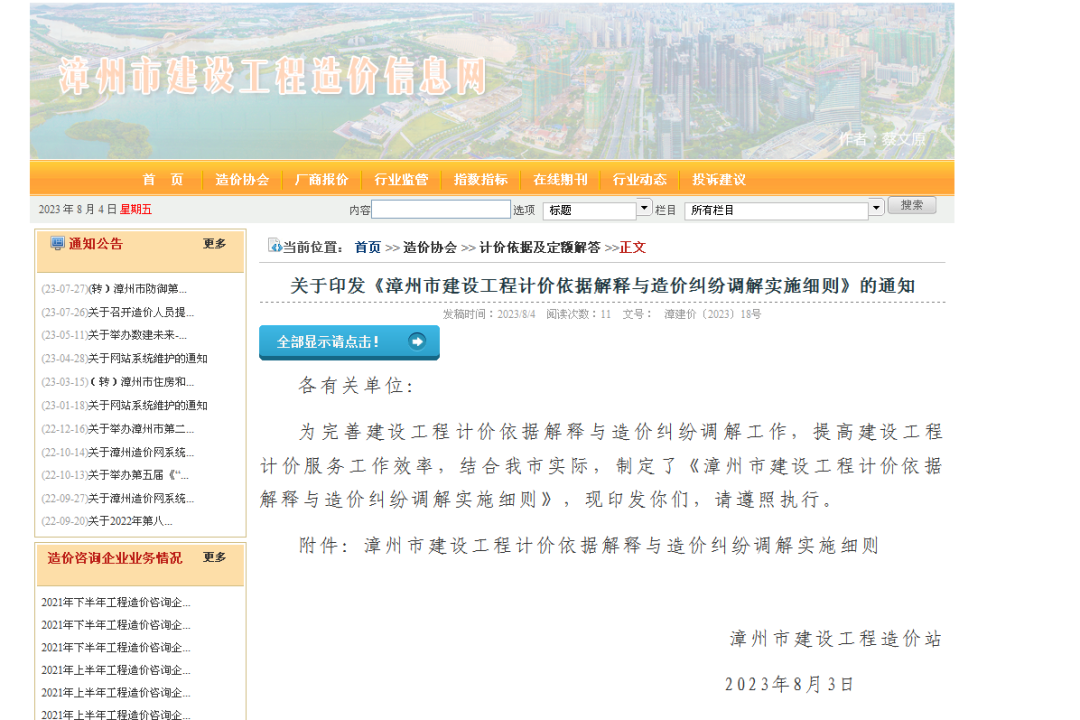
Task: Click 全部显示请点击! button
Action: click(x=349, y=342)
